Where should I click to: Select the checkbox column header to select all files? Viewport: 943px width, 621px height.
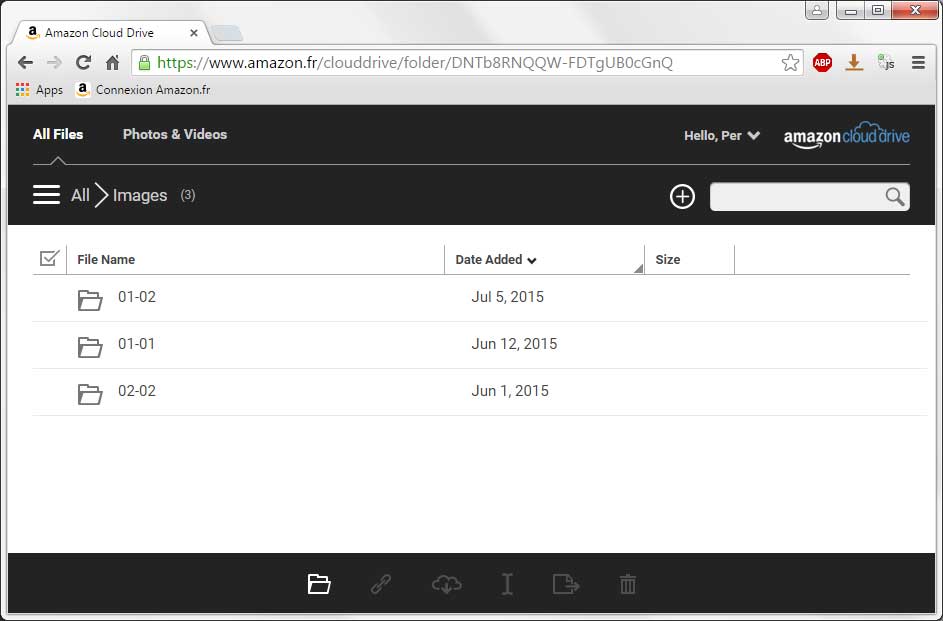click(50, 258)
